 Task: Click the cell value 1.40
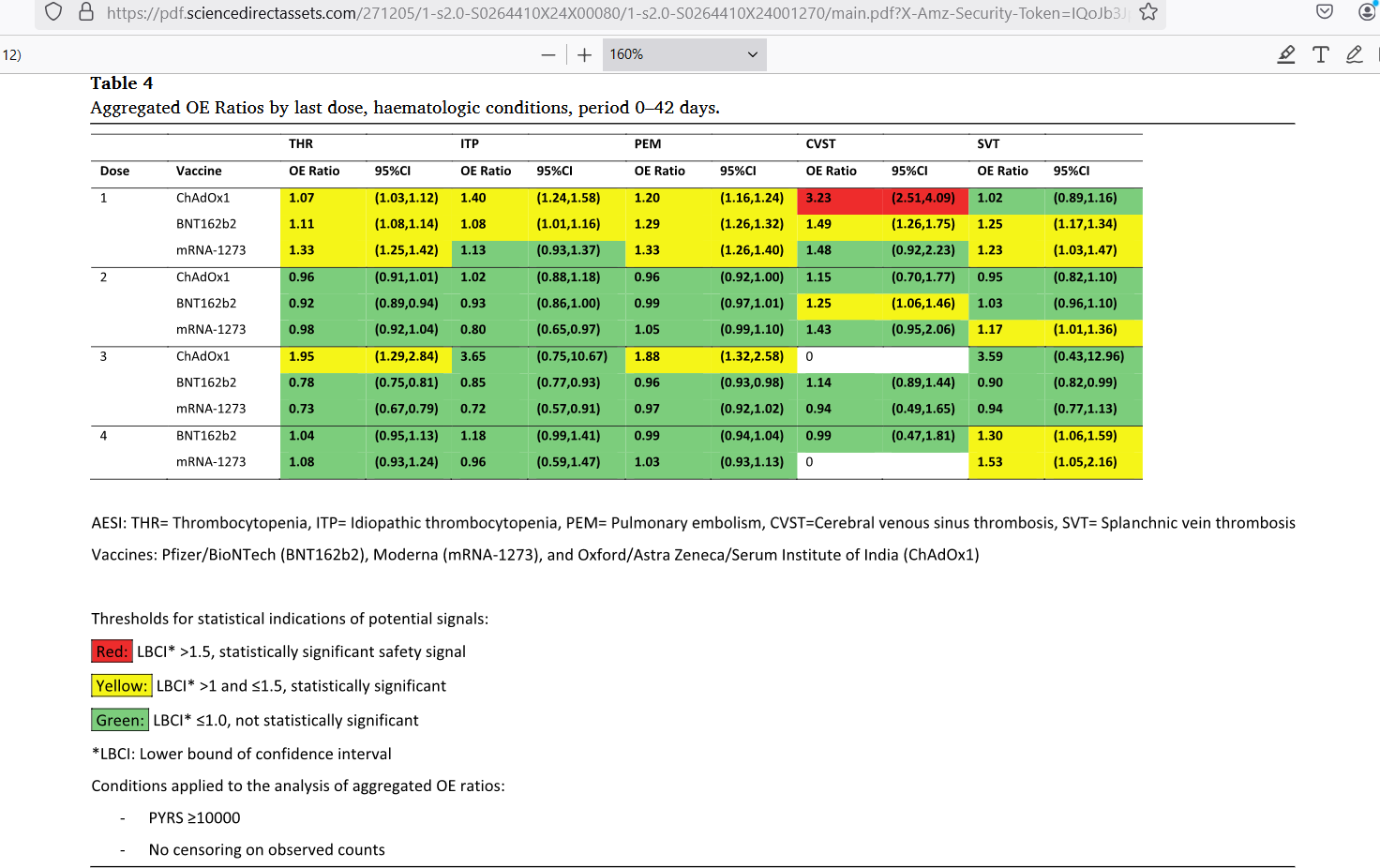tap(473, 198)
